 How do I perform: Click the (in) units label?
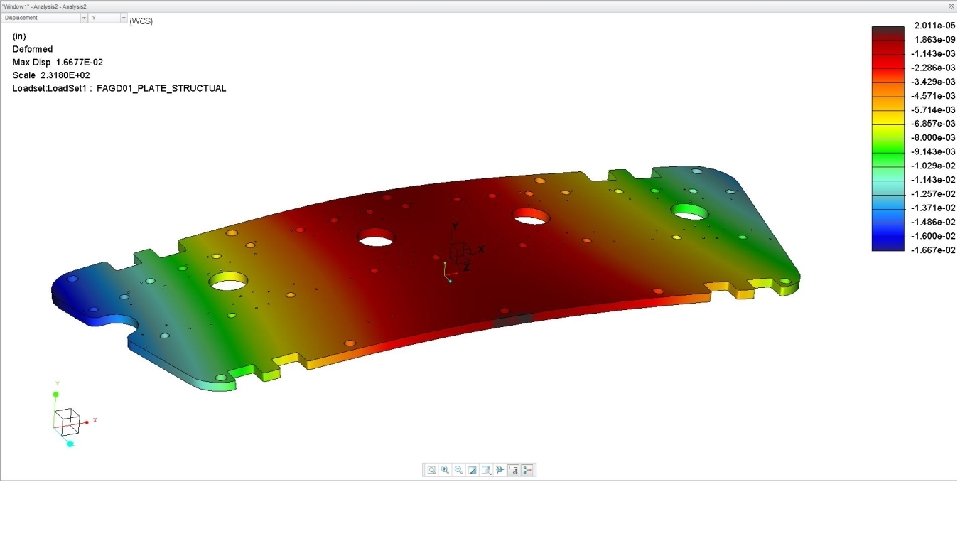click(x=20, y=36)
